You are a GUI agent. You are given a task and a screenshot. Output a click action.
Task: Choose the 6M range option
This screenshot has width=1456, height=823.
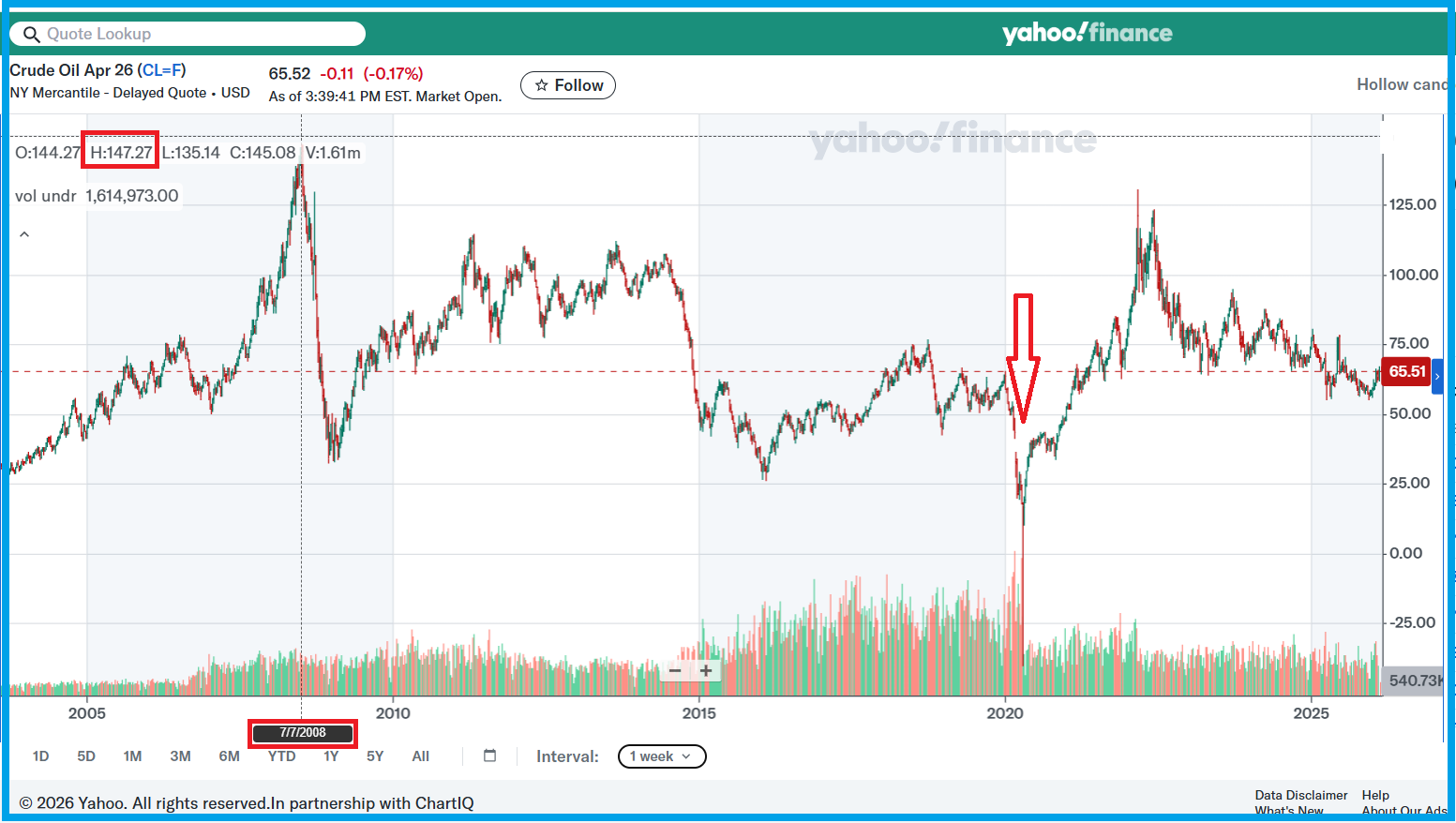pyautogui.click(x=229, y=756)
